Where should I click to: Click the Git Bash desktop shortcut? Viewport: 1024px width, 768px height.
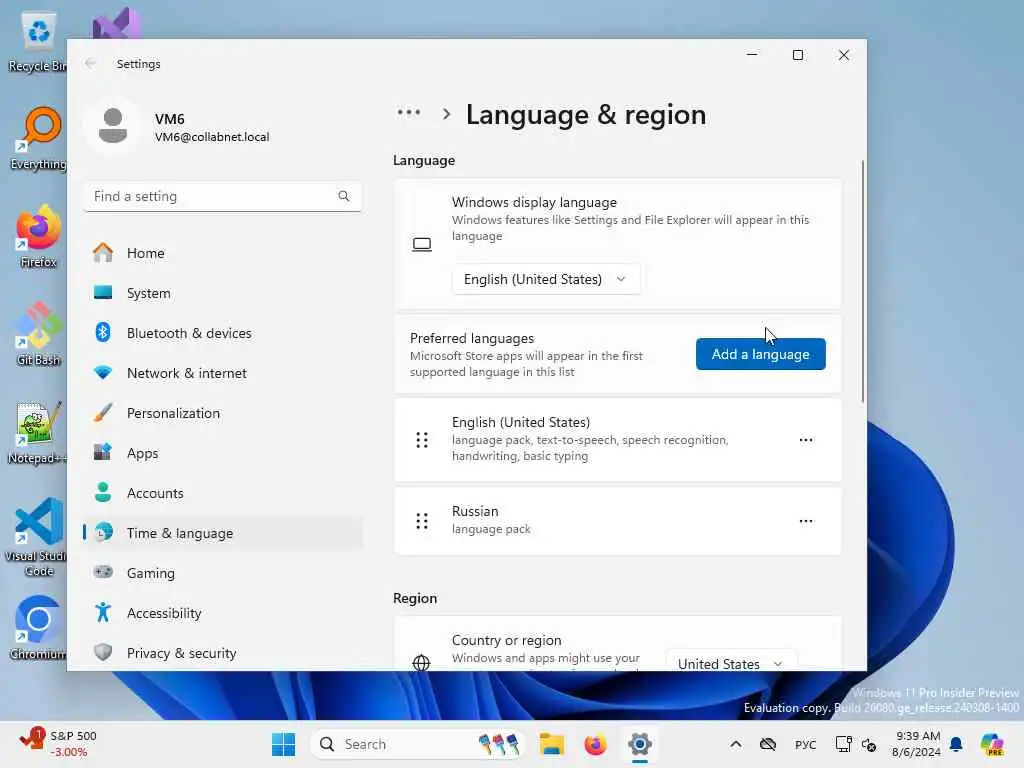(x=38, y=334)
